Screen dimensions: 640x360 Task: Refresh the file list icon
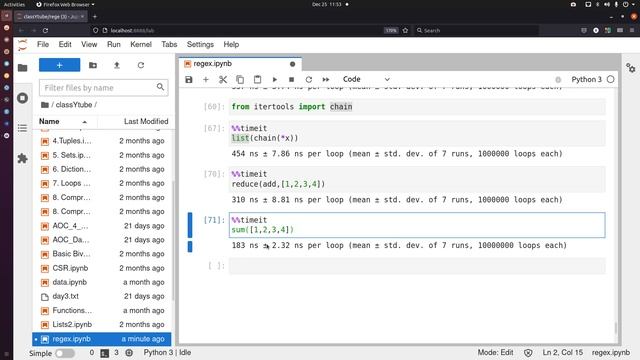coord(141,65)
